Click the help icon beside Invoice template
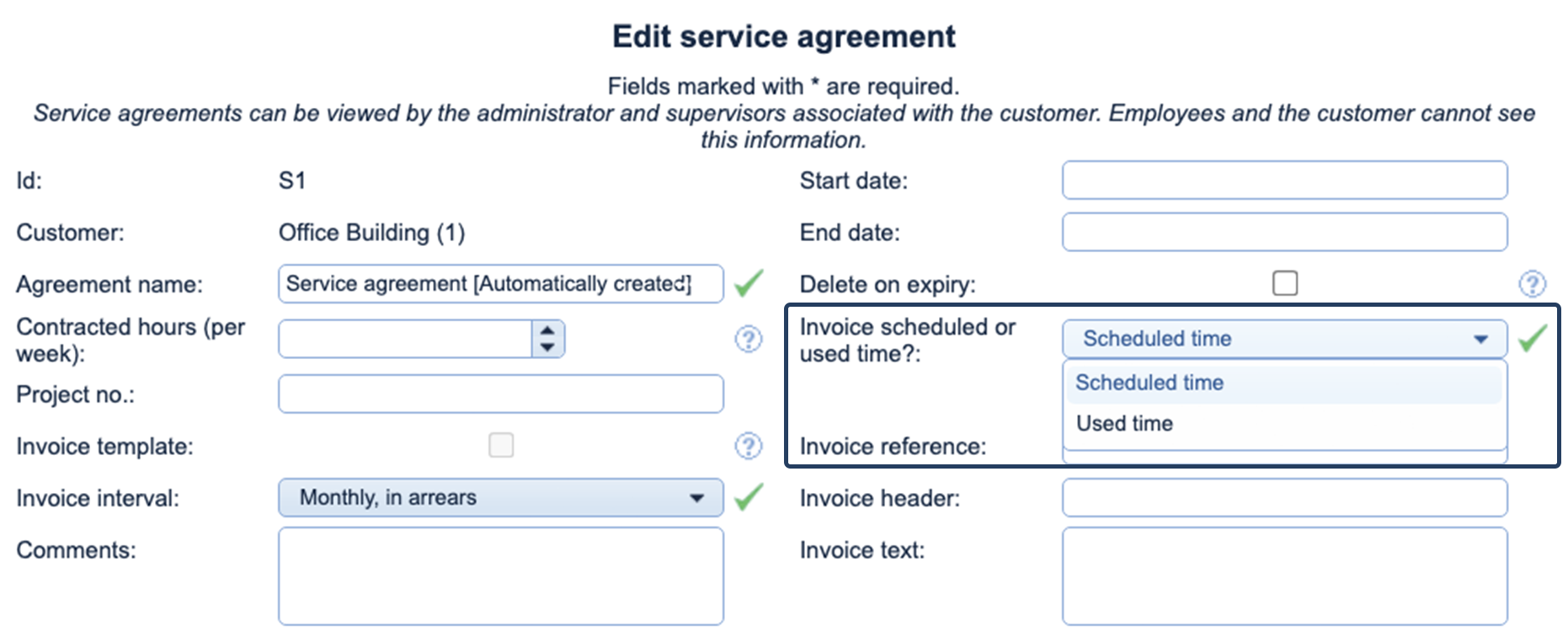Viewport: 1568px width, 643px height. point(748,446)
